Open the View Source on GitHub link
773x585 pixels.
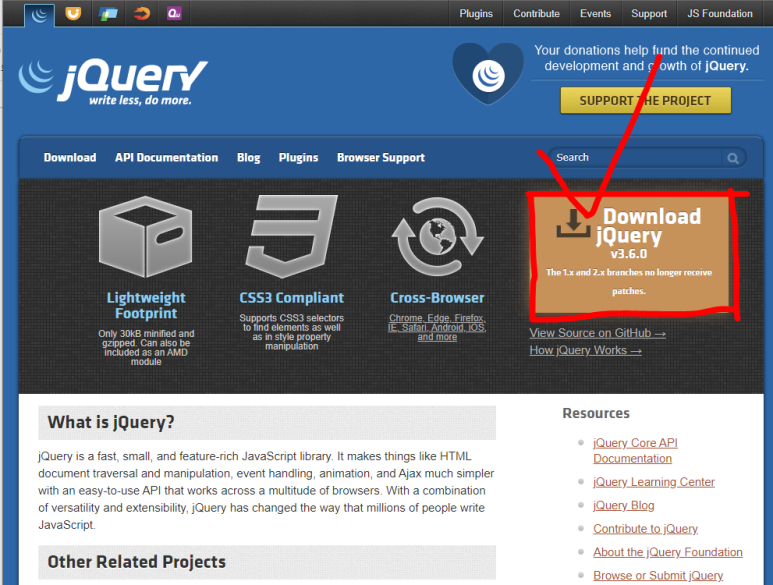pos(597,334)
